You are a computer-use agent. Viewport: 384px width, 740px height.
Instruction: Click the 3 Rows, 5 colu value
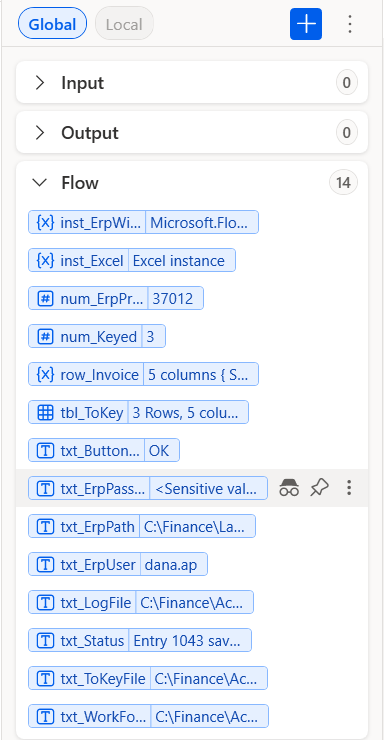(188, 413)
